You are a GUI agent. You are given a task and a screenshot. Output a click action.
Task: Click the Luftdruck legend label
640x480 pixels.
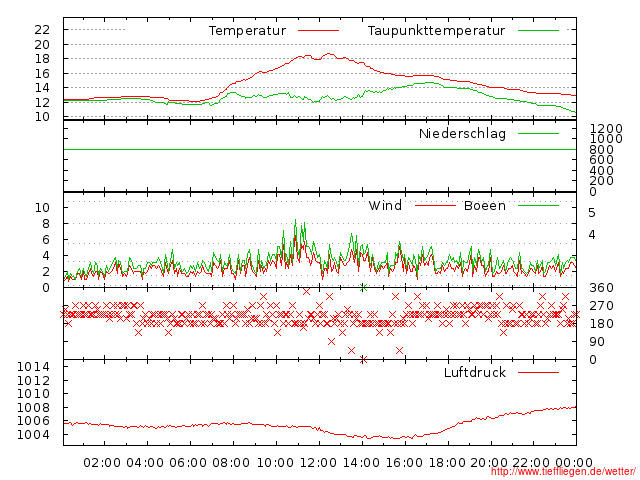[x=474, y=372]
